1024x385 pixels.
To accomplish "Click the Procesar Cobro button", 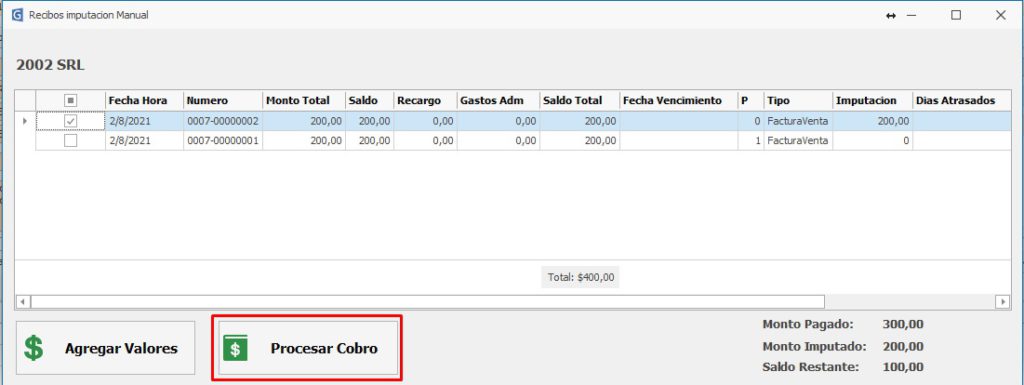I will [307, 348].
